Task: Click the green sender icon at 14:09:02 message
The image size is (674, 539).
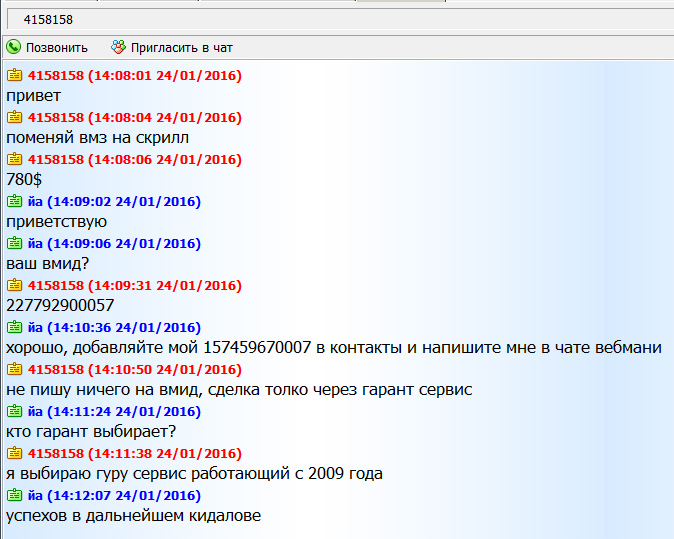Action: (15, 201)
